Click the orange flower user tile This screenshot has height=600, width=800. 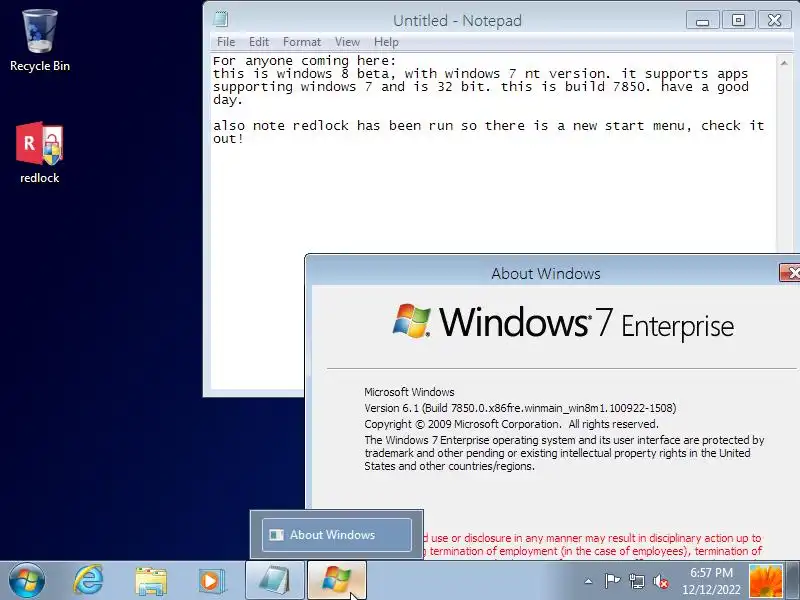point(765,581)
